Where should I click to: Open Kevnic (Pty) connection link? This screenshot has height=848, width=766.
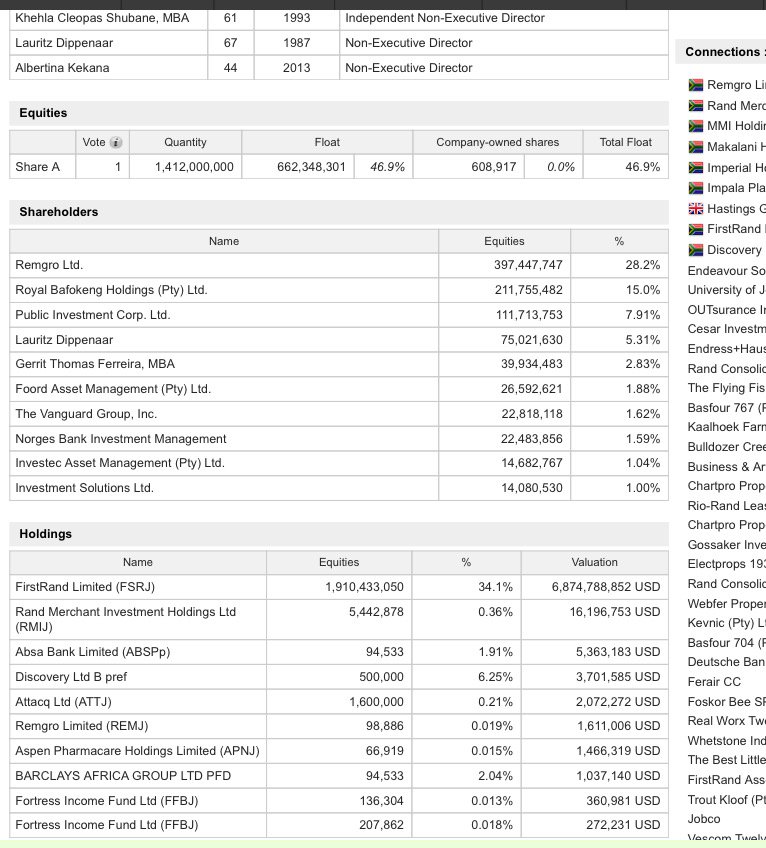tap(727, 623)
